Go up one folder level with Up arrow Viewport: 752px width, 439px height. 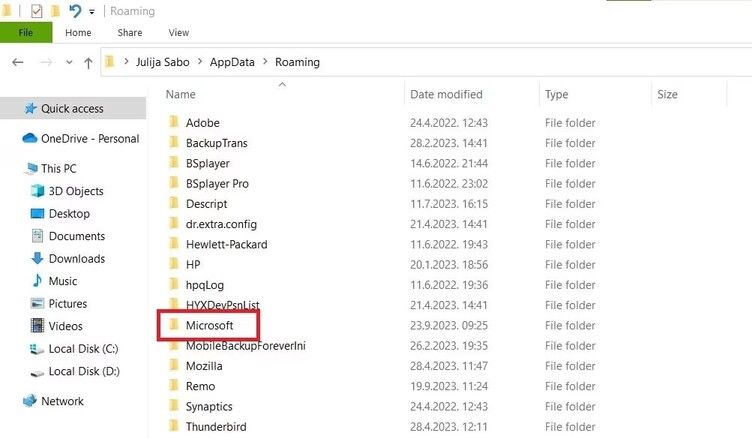click(x=88, y=63)
